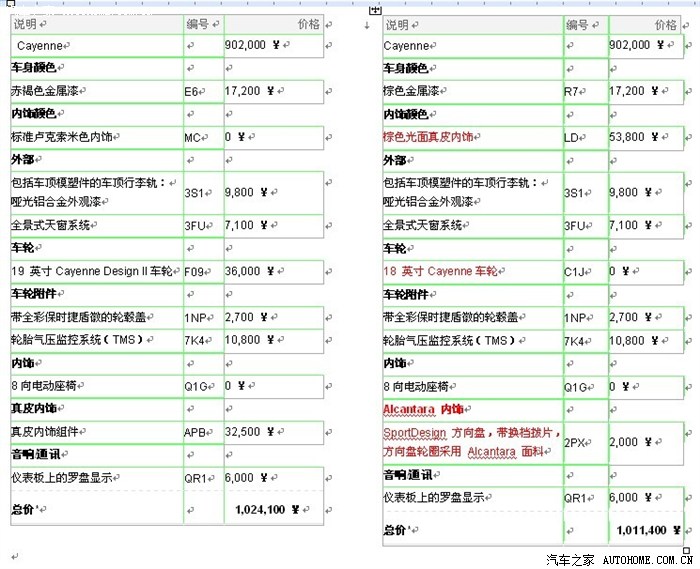Click the APB code cell in left table

point(204,432)
